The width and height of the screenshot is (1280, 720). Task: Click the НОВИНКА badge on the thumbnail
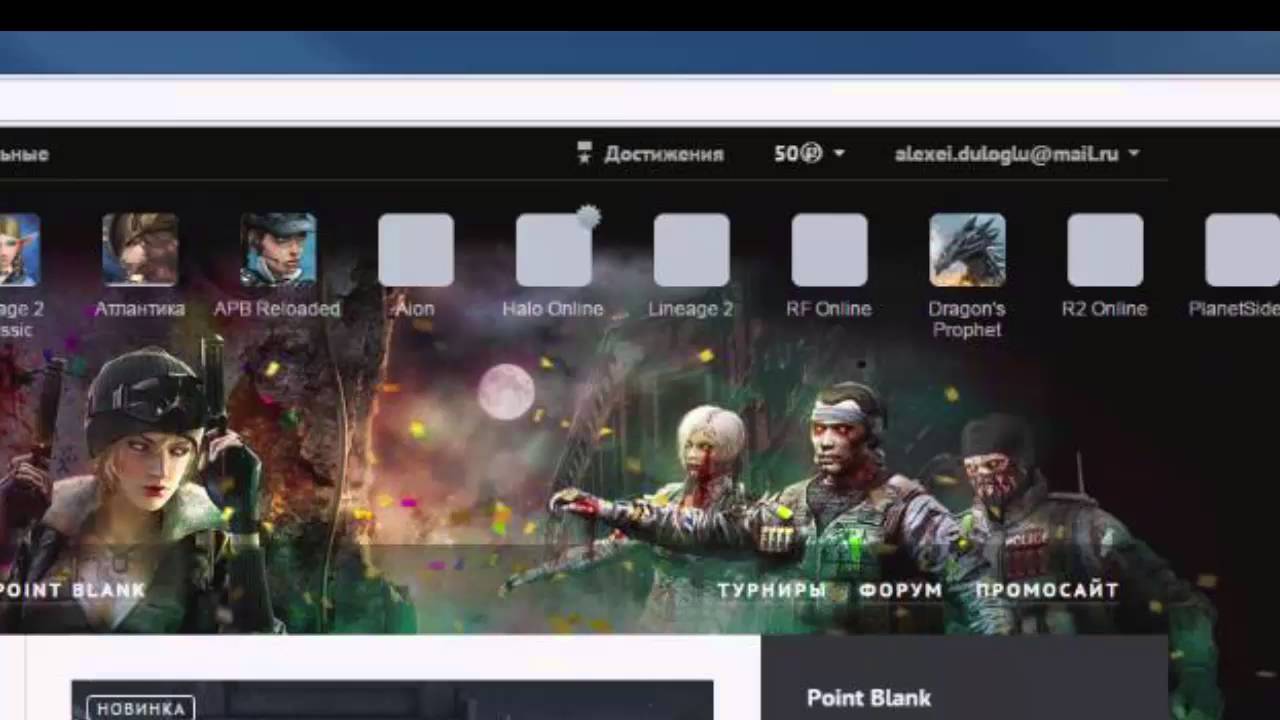coord(141,708)
